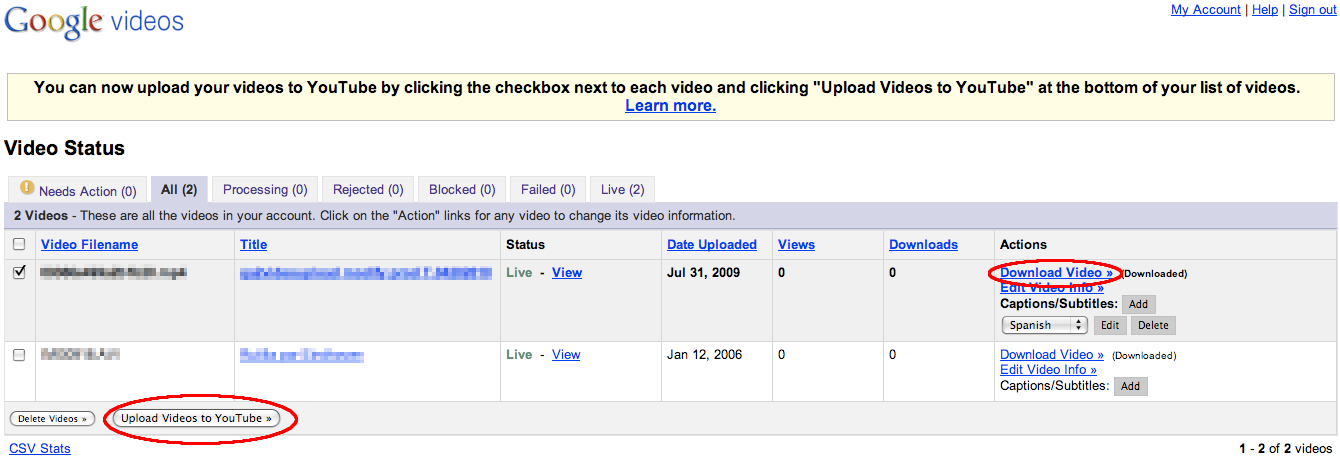Uncheck the Jul 31, 2009 video checkbox
1340x460 pixels.
[19, 273]
